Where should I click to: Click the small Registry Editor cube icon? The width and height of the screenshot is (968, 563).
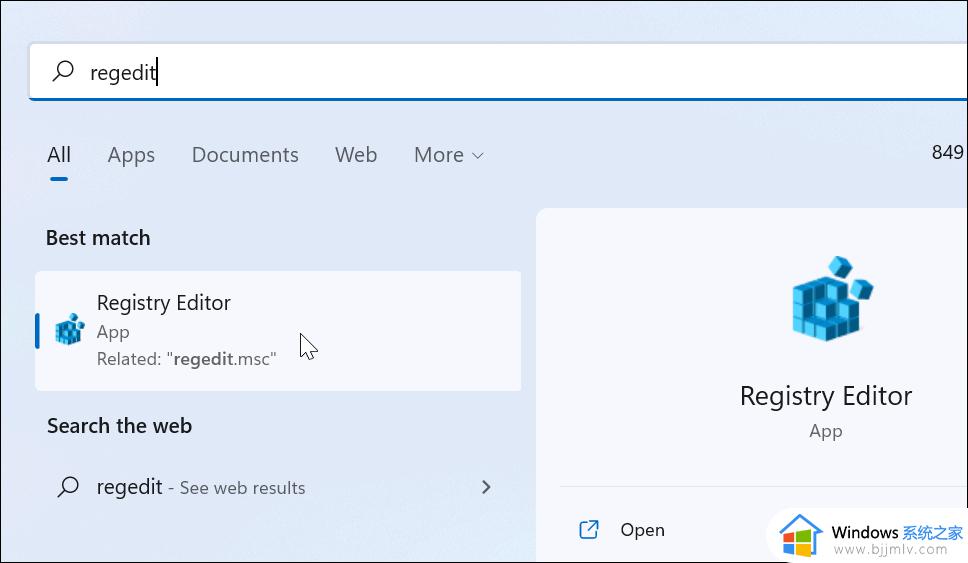point(70,330)
